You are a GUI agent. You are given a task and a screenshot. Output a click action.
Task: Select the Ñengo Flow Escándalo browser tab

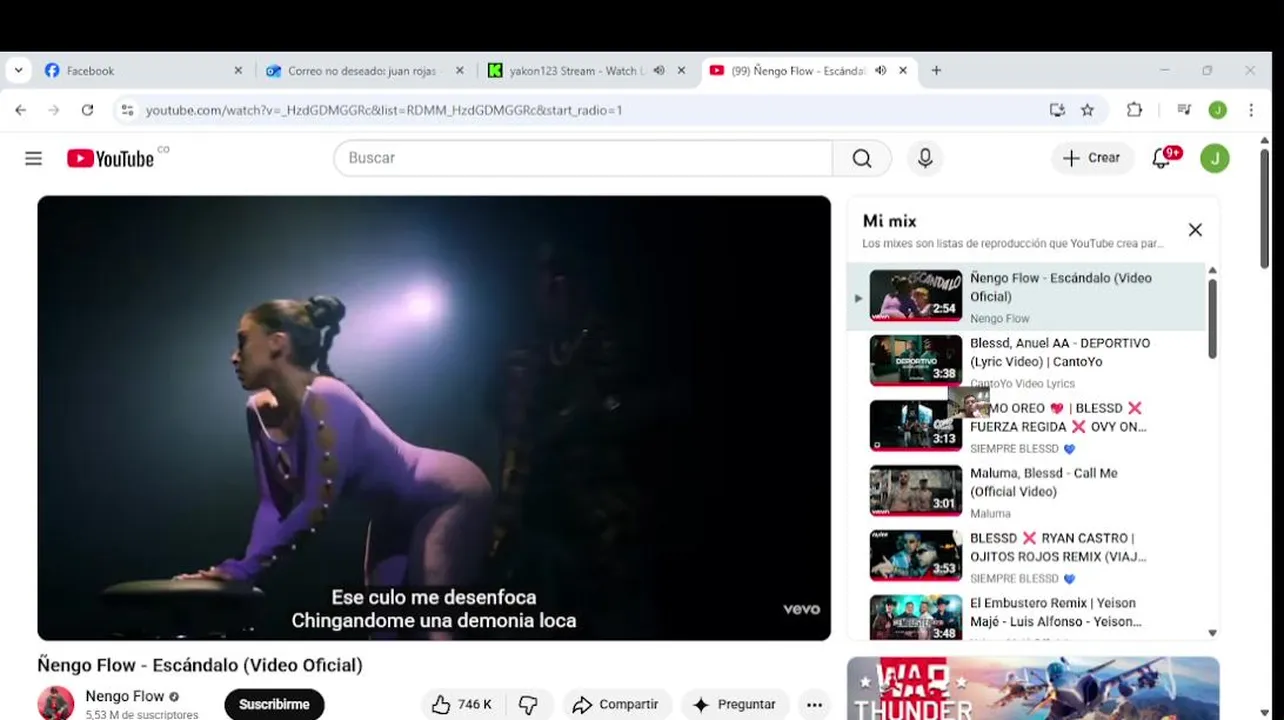click(x=798, y=71)
